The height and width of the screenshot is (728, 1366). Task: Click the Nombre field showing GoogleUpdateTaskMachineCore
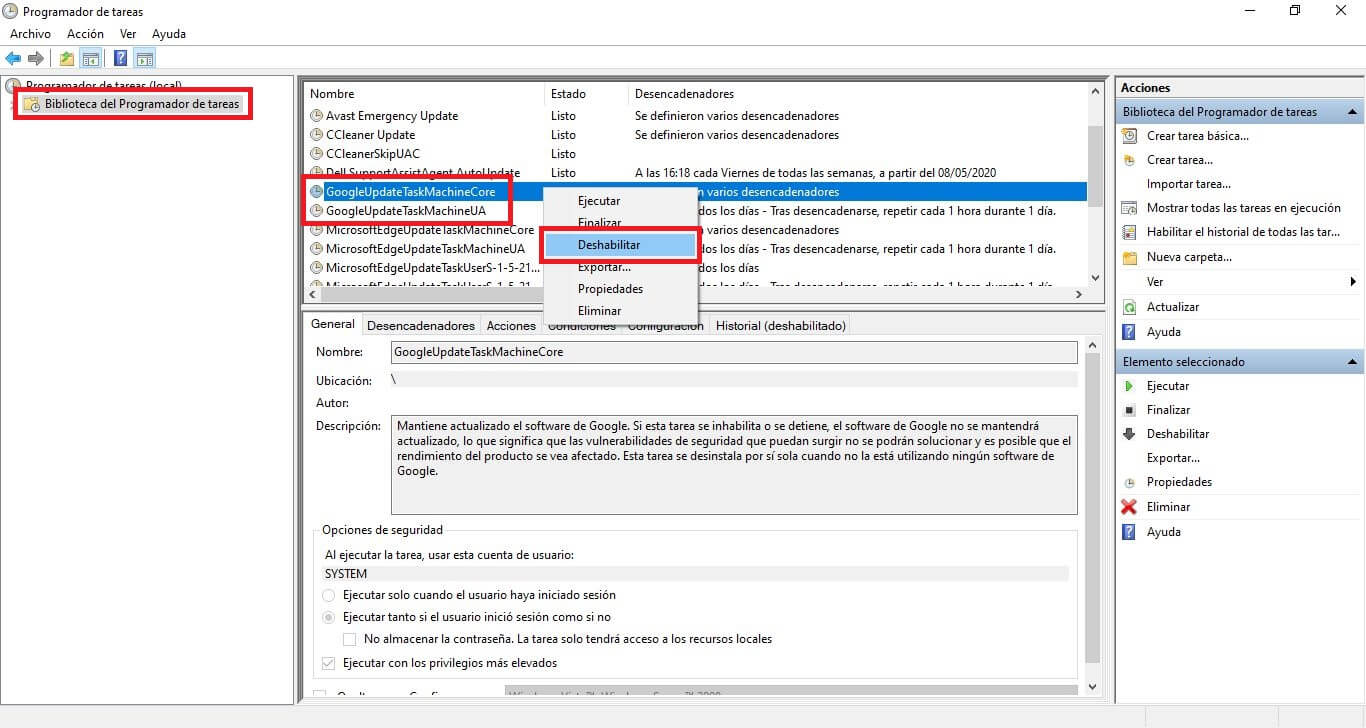[734, 352]
